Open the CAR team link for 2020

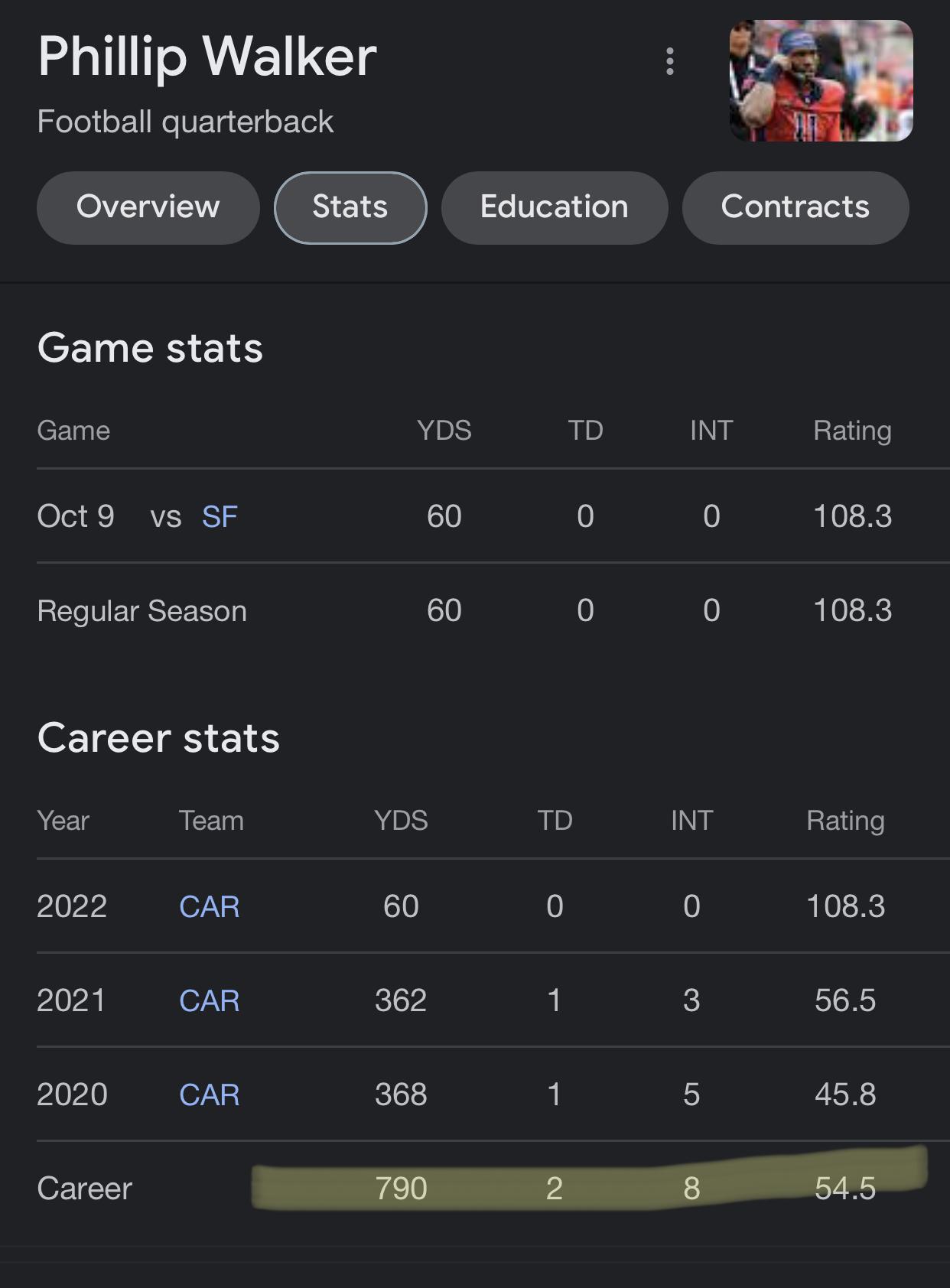209,1094
